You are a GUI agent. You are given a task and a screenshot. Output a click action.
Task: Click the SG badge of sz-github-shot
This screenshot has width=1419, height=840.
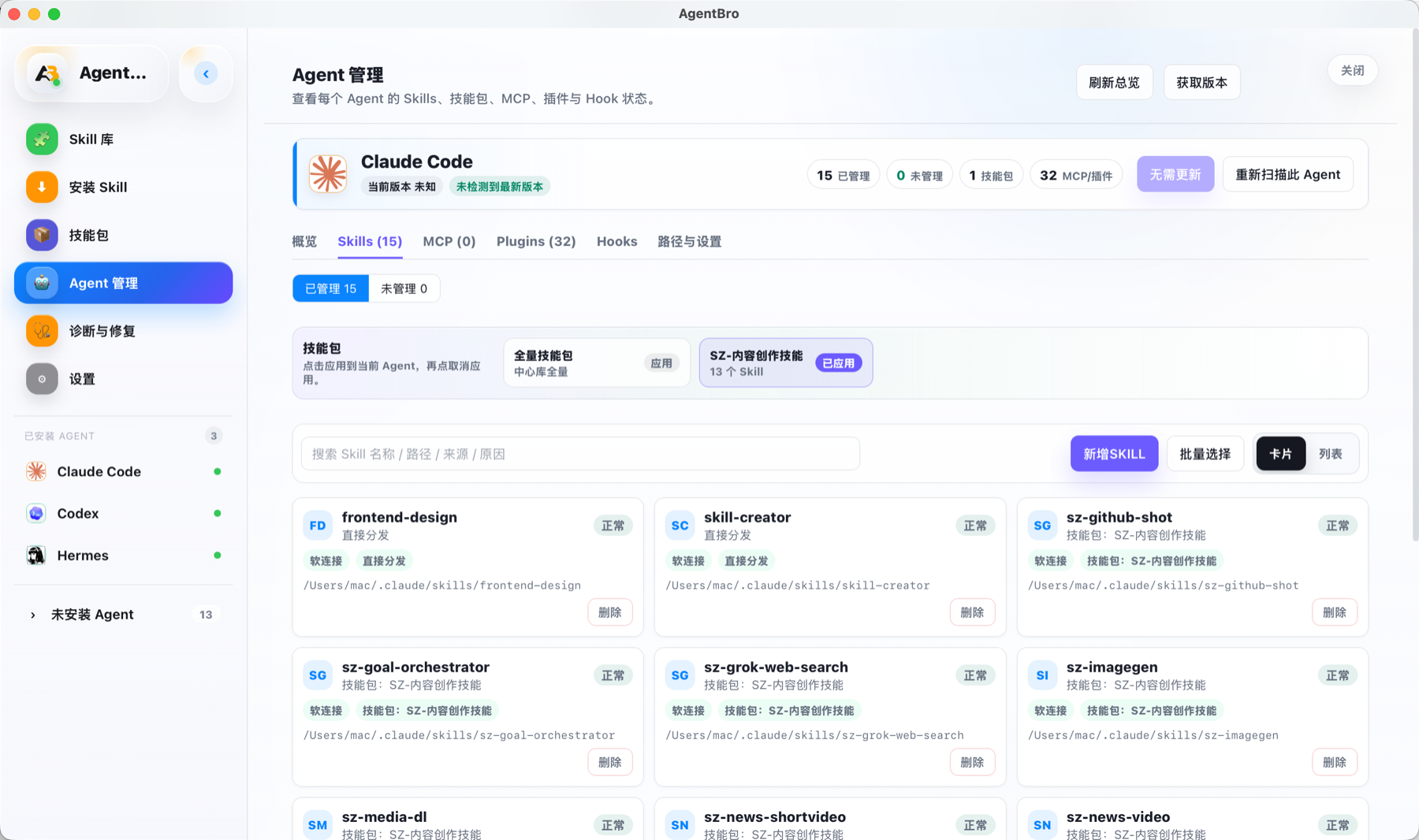(1042, 526)
